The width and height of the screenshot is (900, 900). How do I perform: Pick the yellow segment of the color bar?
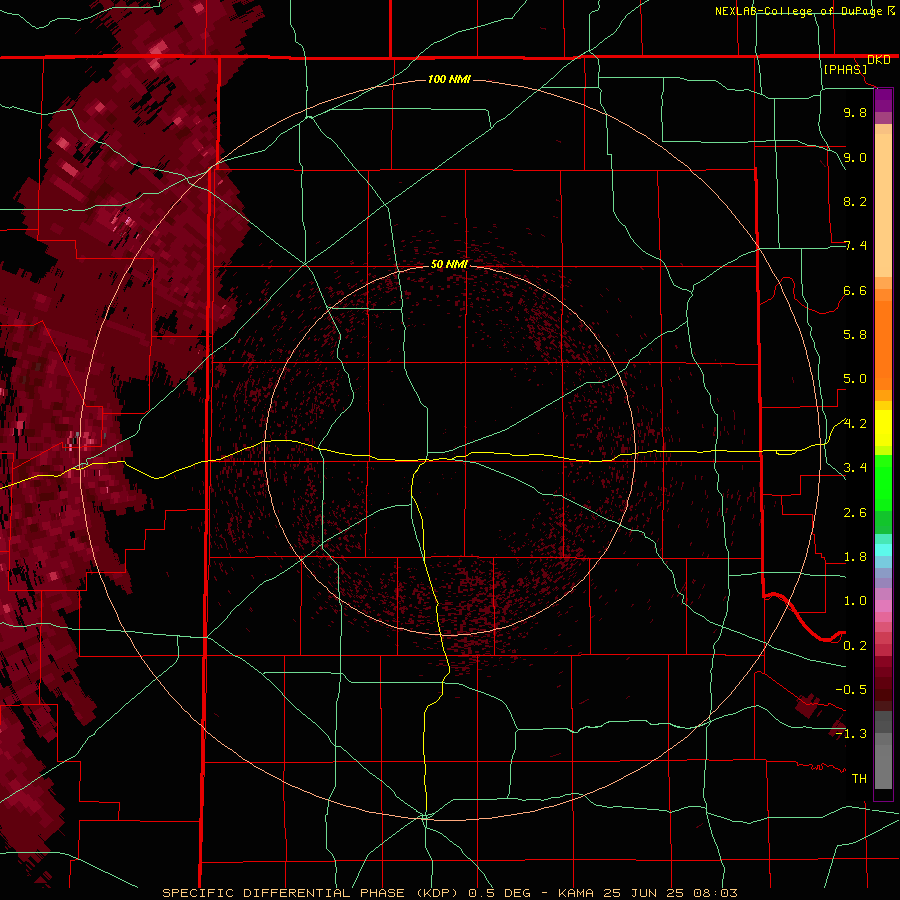pos(883,428)
